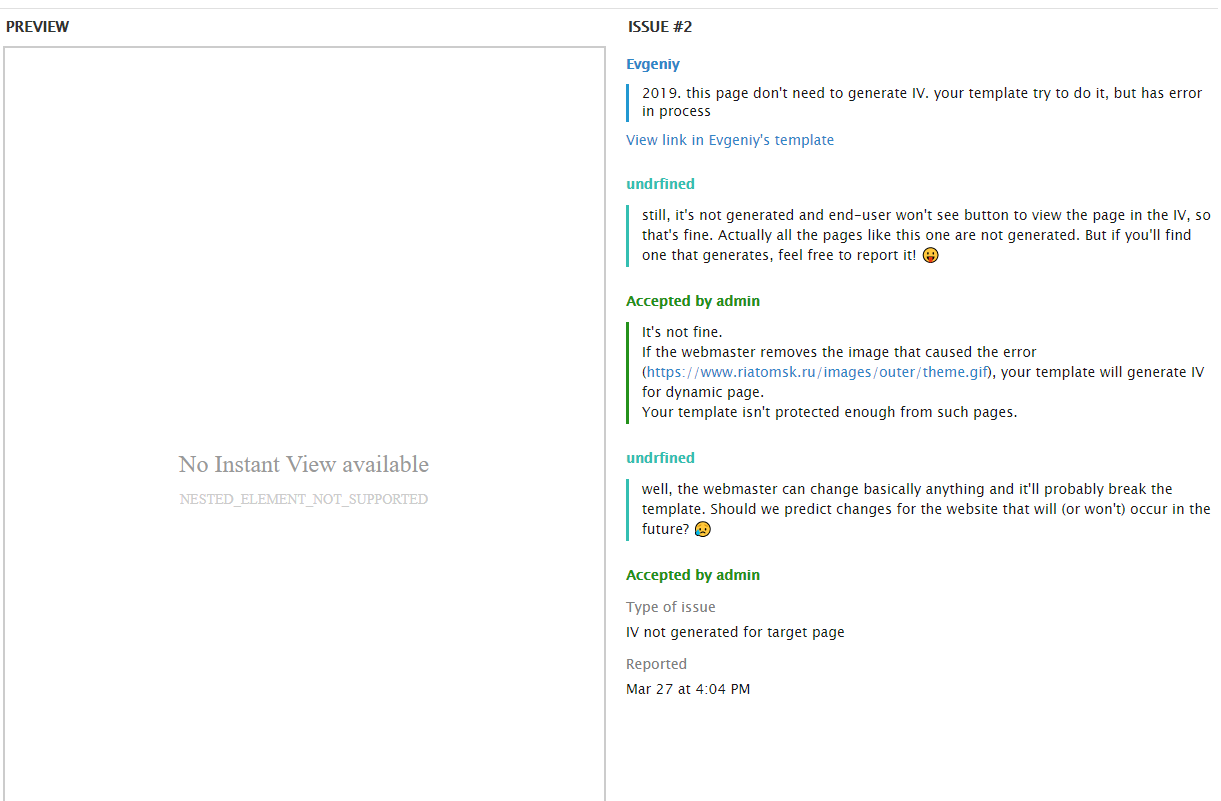Click the last 'Accepted by admin' heading

coord(692,575)
